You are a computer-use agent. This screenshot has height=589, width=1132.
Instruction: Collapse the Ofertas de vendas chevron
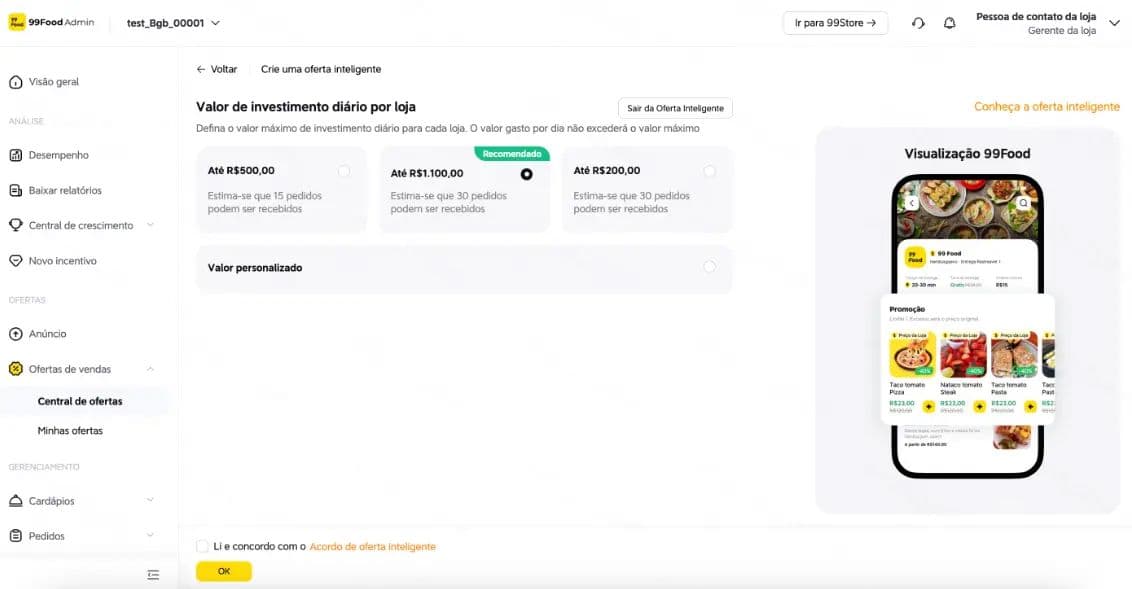coord(150,369)
